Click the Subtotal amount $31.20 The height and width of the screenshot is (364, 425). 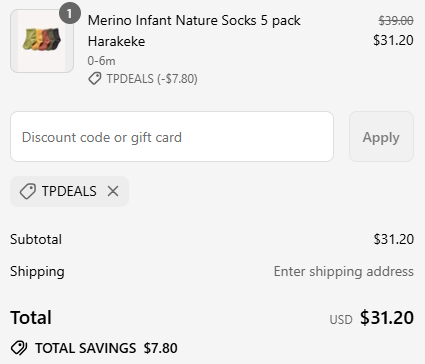tap(394, 239)
